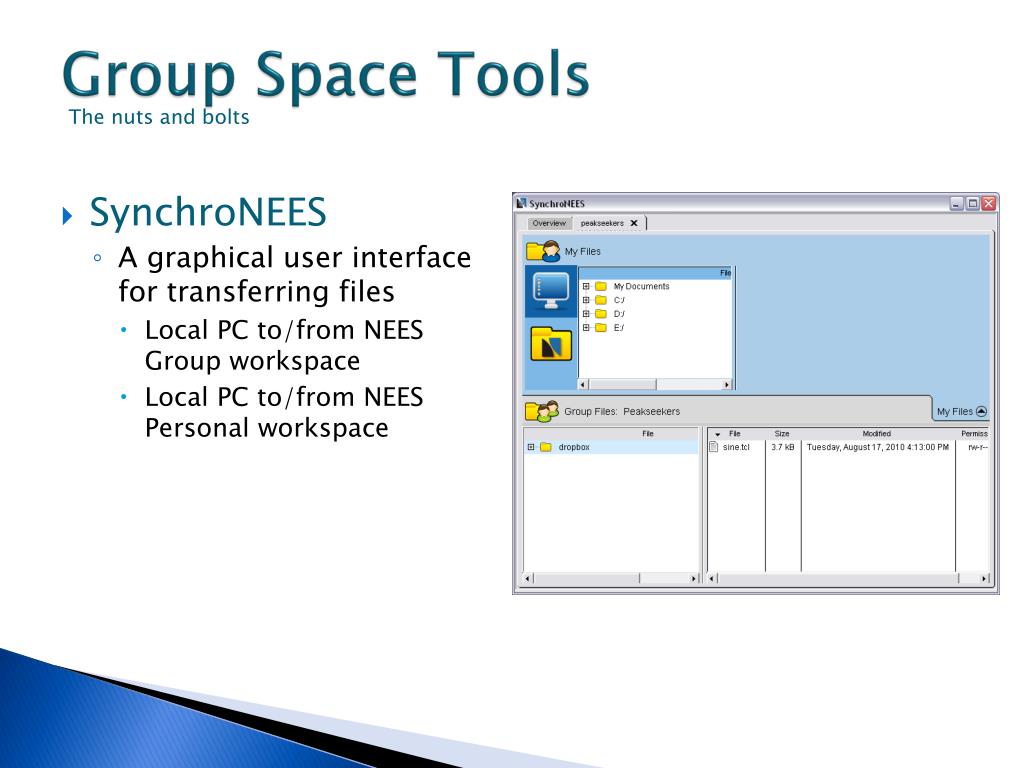The image size is (1024, 768).
Task: Expand the D:/ drive node
Action: (x=586, y=313)
